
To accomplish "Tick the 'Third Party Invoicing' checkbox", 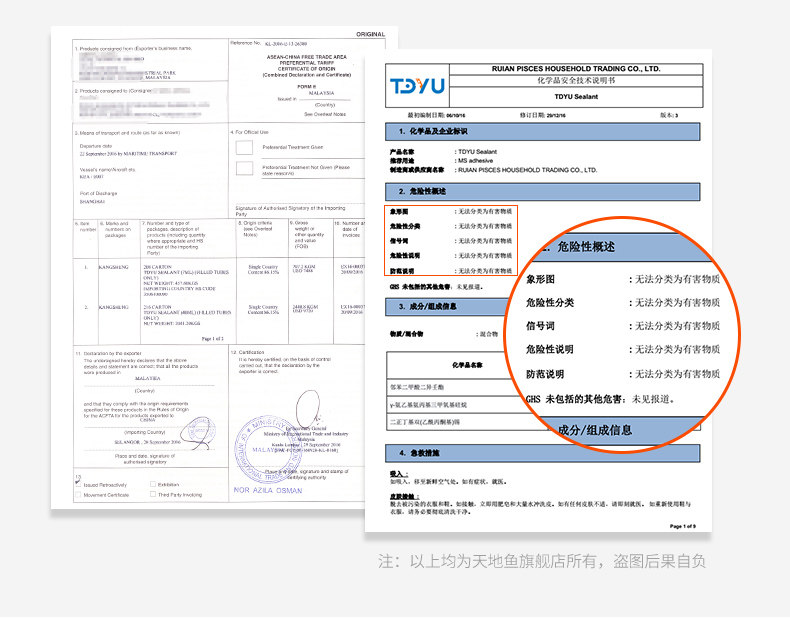I will tap(153, 495).
